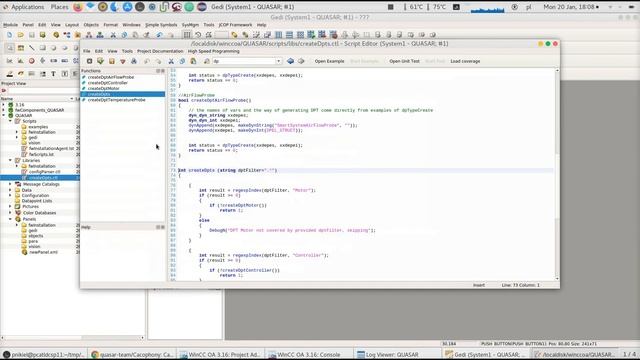Click the gray search-previous arrow icon in Script Editor
Image resolution: width=640 pixels, height=360 pixels.
301,61
